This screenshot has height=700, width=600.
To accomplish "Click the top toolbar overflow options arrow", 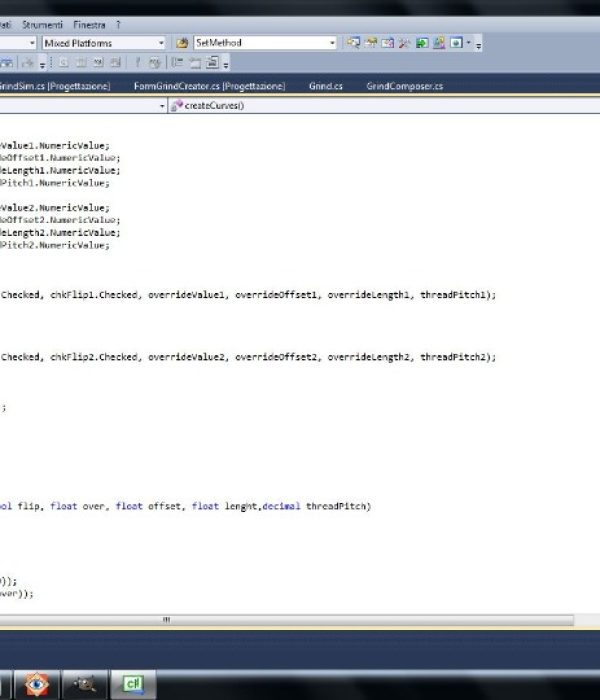I will [479, 44].
